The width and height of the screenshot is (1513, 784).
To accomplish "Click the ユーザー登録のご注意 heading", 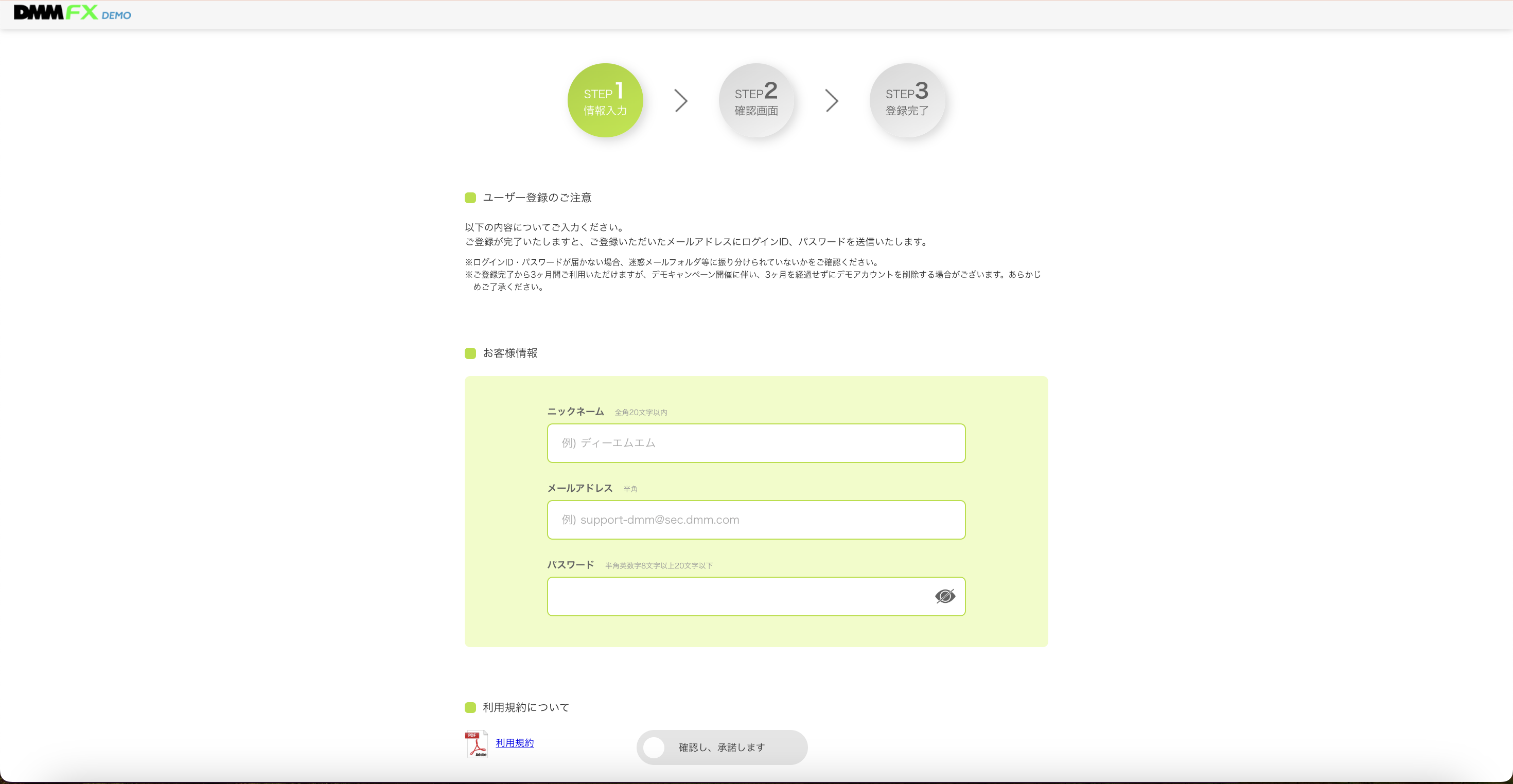I will tap(537, 198).
